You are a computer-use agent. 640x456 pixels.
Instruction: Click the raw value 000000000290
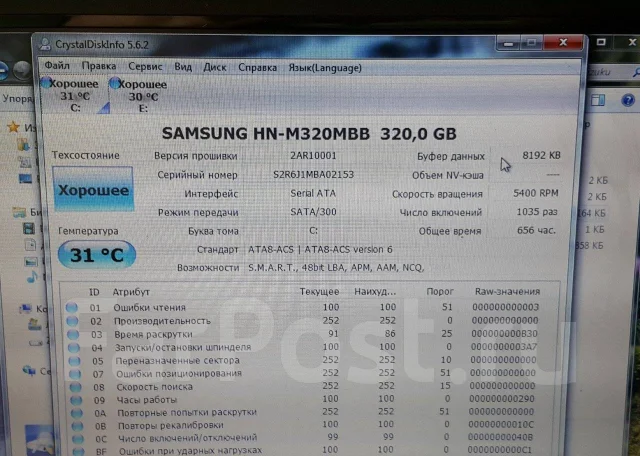point(502,398)
